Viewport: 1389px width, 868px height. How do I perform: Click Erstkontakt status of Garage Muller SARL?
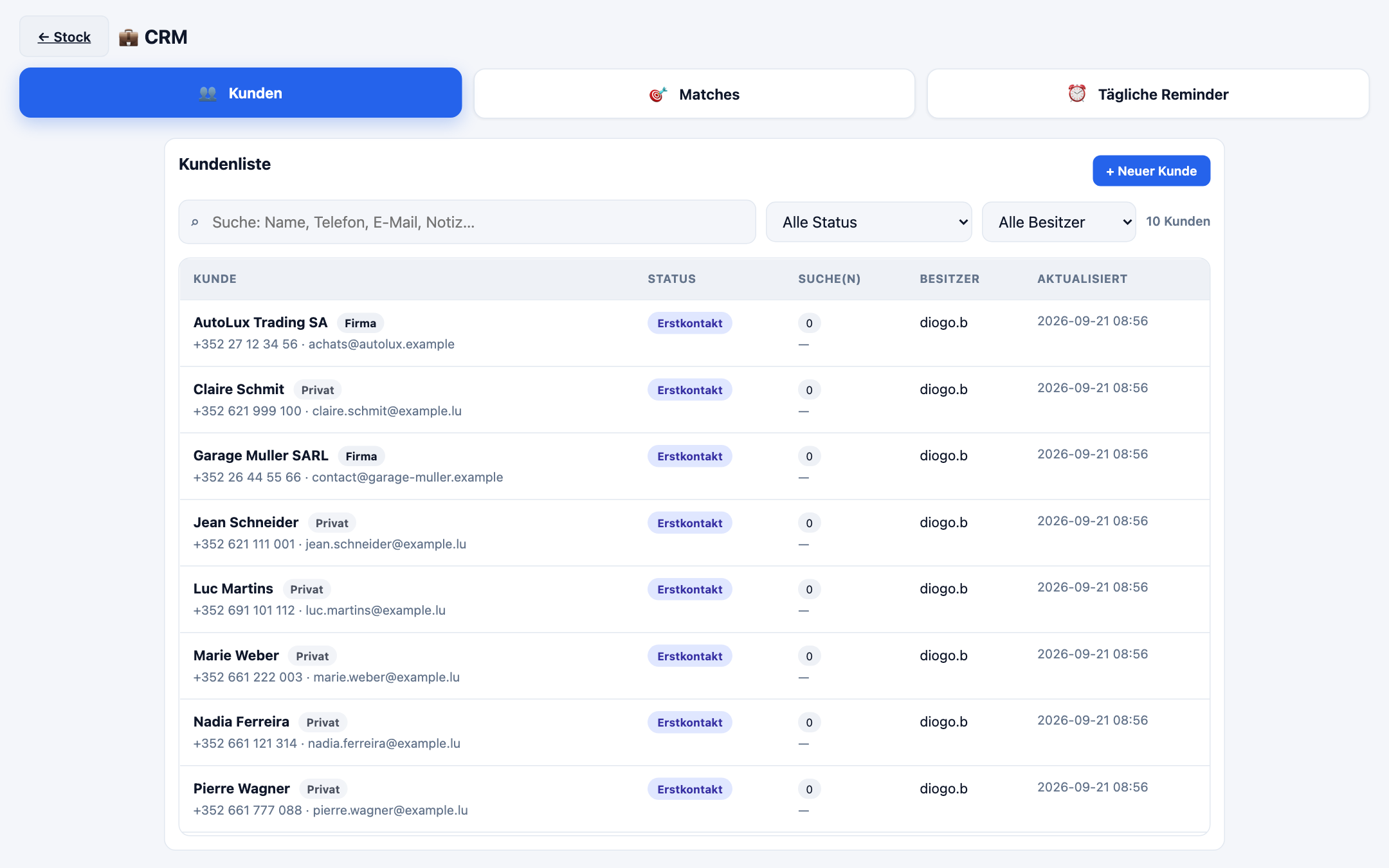[689, 456]
